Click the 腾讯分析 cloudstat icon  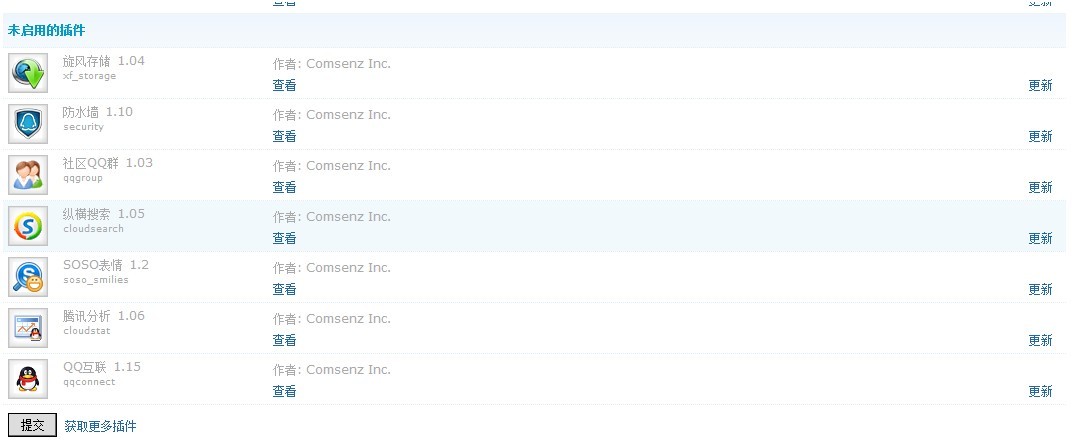point(28,328)
